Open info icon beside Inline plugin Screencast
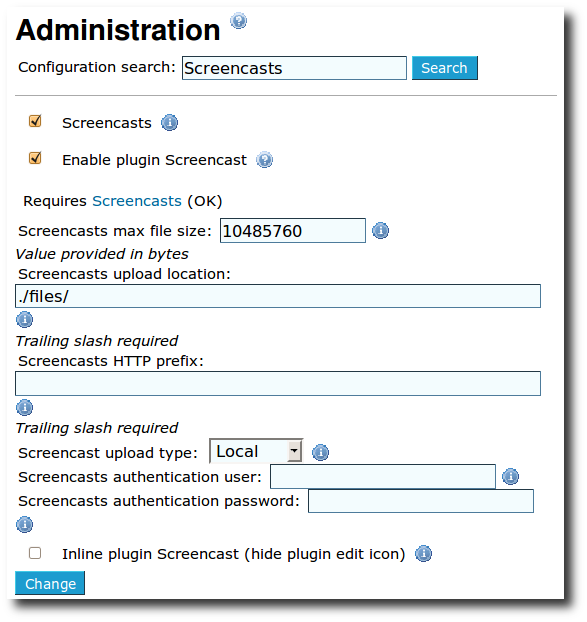 tap(423, 553)
